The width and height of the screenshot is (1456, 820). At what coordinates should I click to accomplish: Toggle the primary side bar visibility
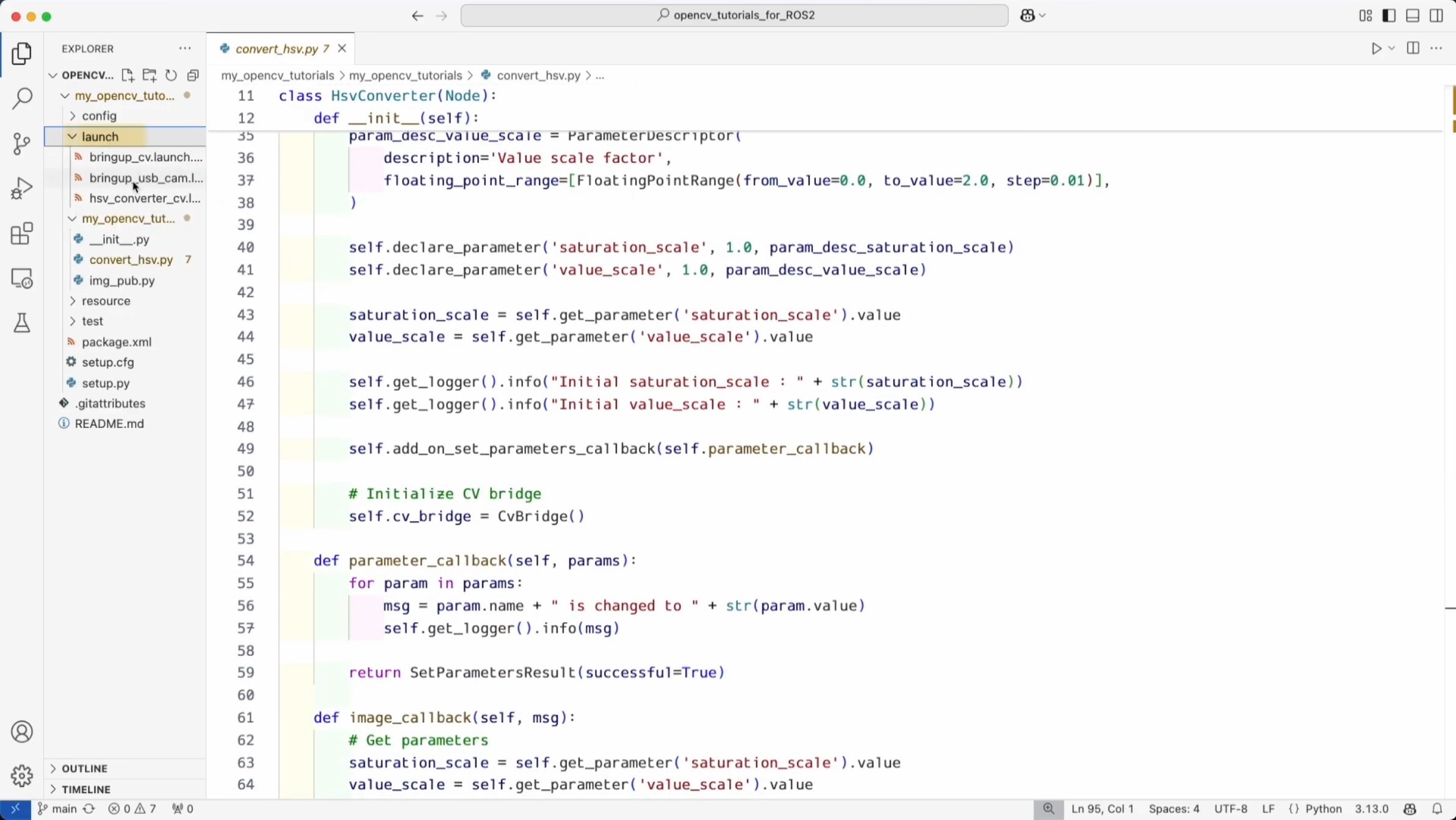click(1389, 16)
